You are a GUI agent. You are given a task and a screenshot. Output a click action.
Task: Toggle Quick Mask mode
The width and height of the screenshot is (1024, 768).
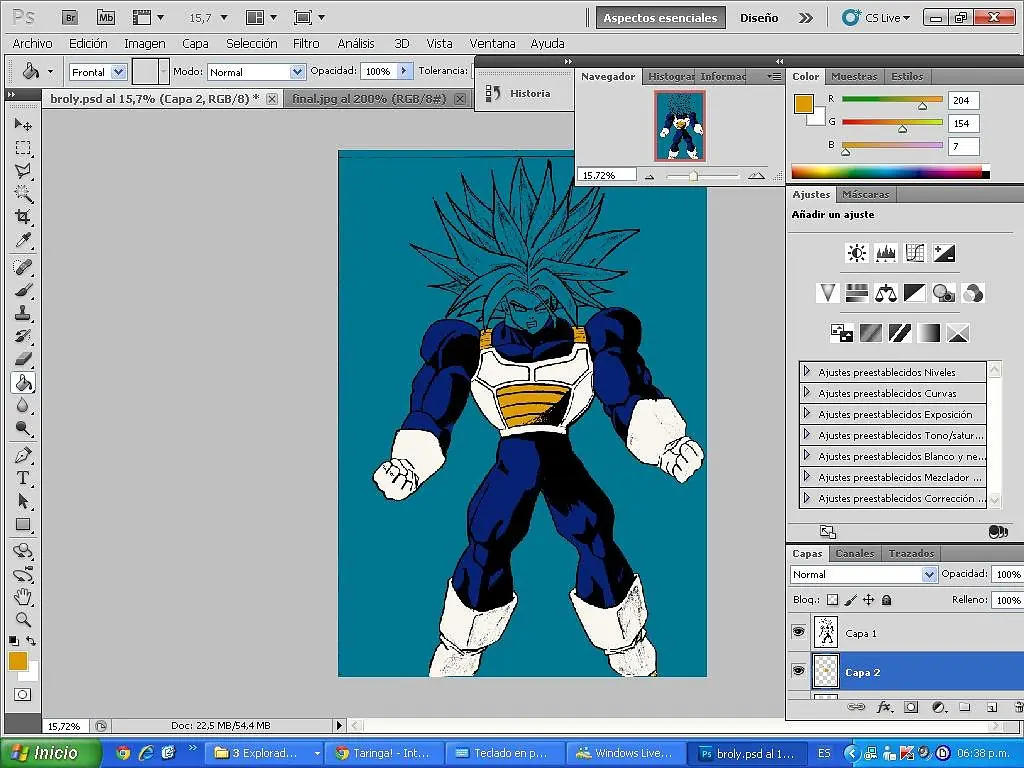22,694
